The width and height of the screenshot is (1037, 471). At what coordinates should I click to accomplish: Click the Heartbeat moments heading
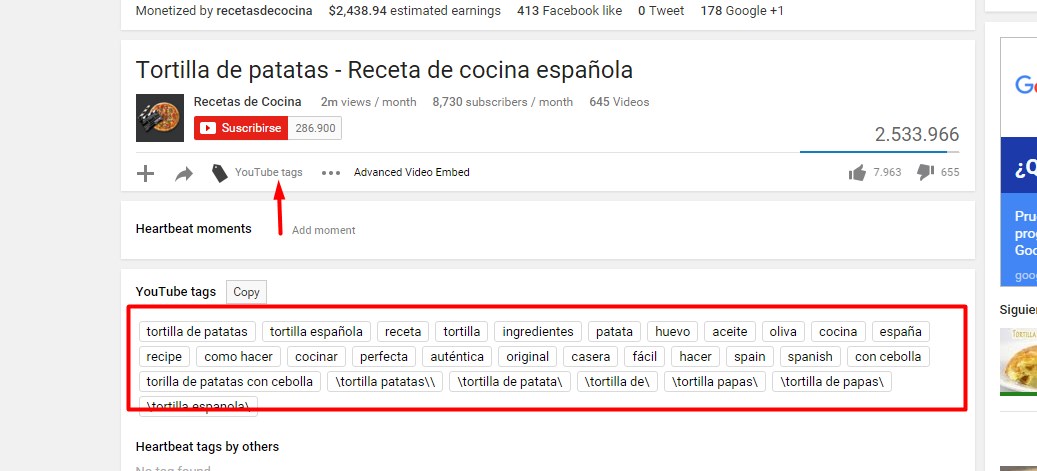pos(194,228)
